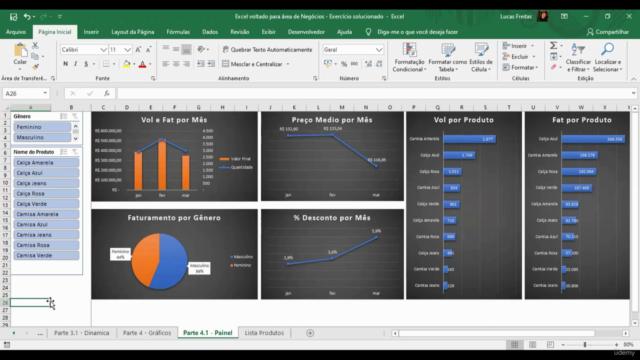Toggle multi-select in Gênero slicer
The image size is (640, 360).
[63, 116]
